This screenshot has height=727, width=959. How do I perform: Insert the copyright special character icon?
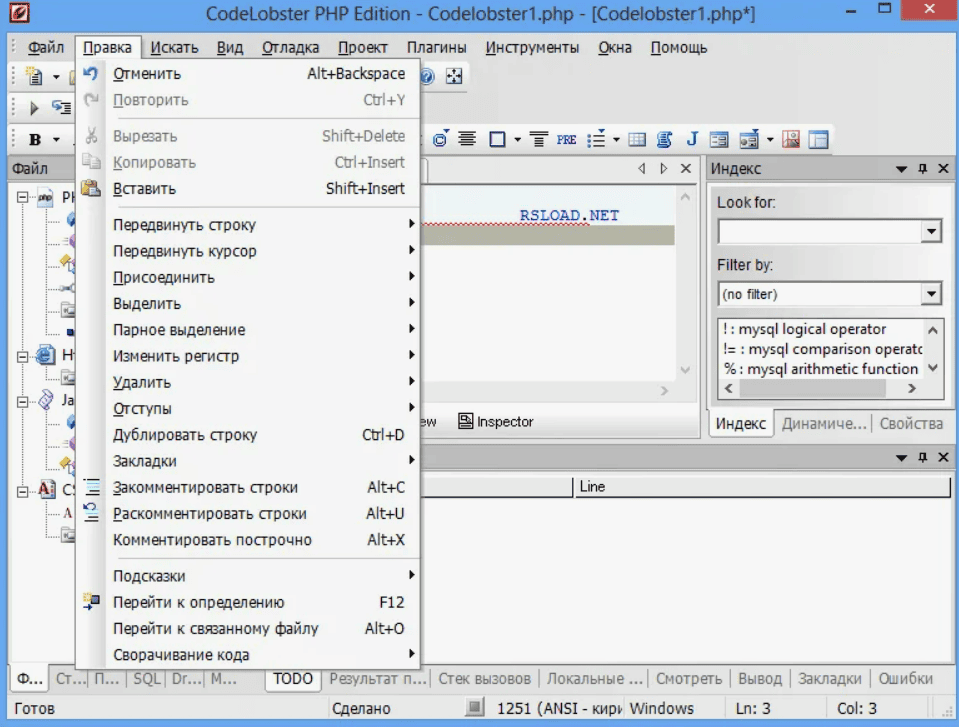[x=440, y=139]
